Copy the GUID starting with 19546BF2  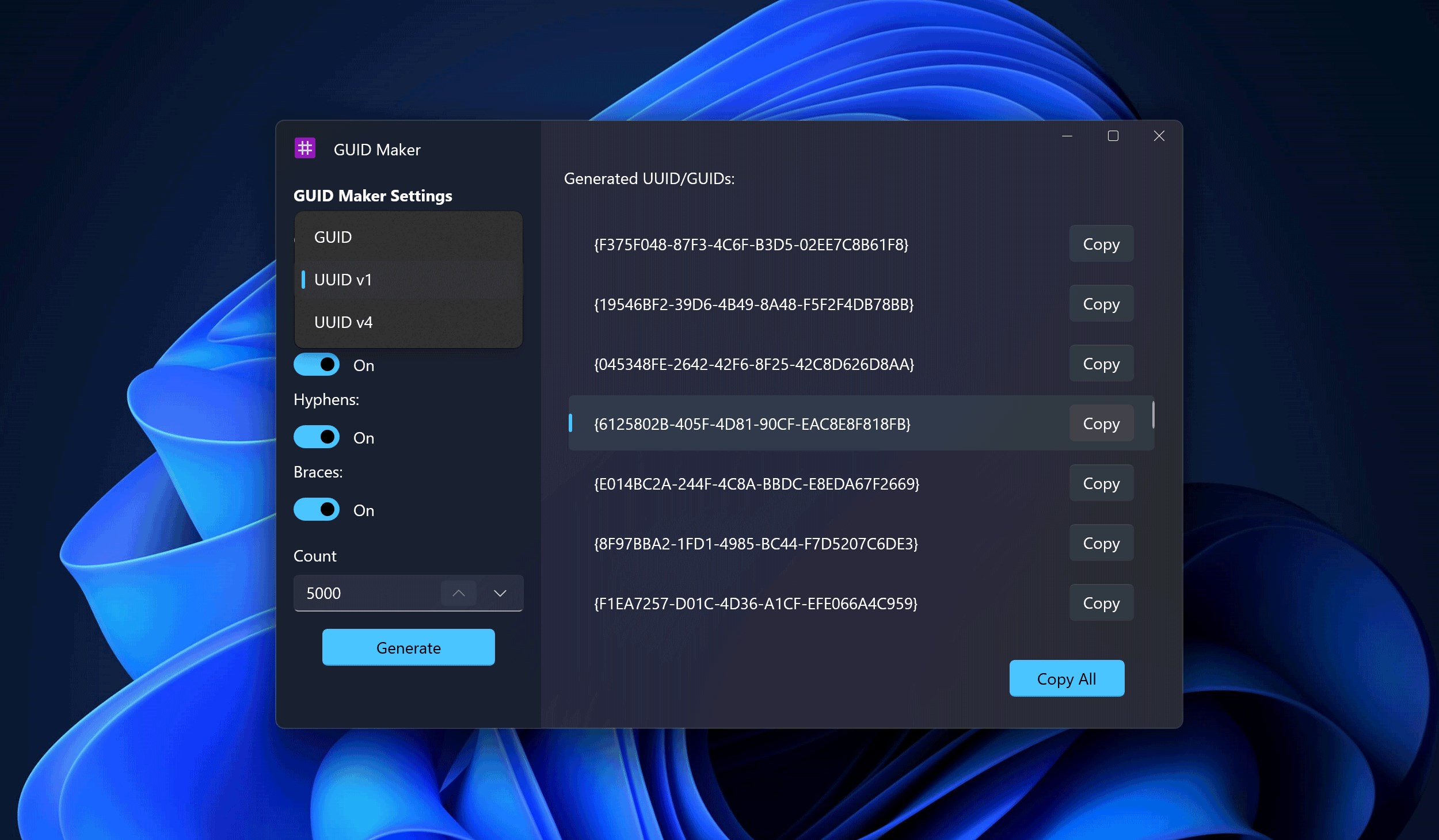tap(1101, 304)
